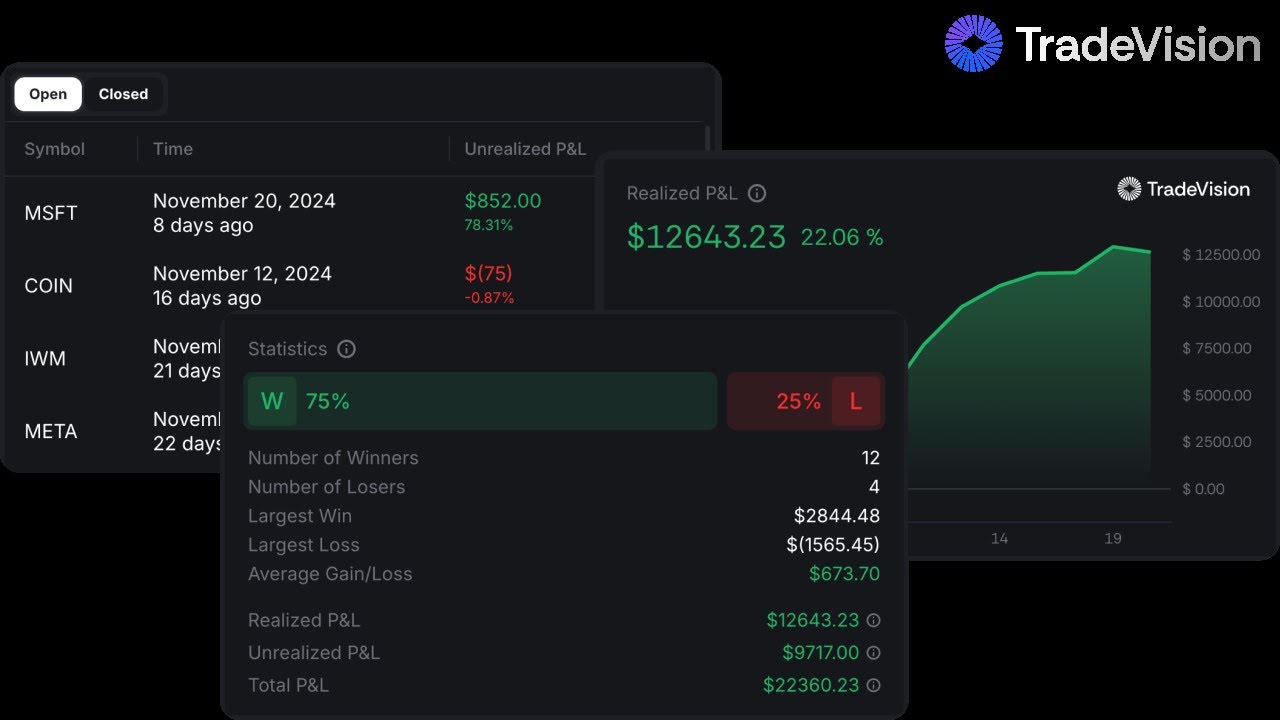This screenshot has height=720, width=1280.
Task: Click the $ 7500.00 axis label
Action: [1217, 349]
